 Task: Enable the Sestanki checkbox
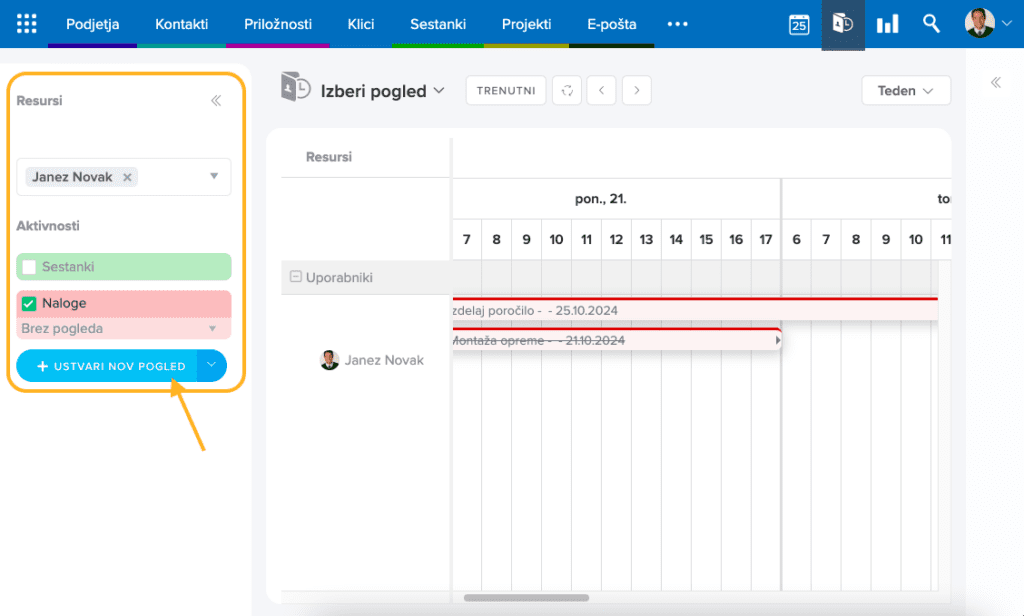(x=29, y=267)
